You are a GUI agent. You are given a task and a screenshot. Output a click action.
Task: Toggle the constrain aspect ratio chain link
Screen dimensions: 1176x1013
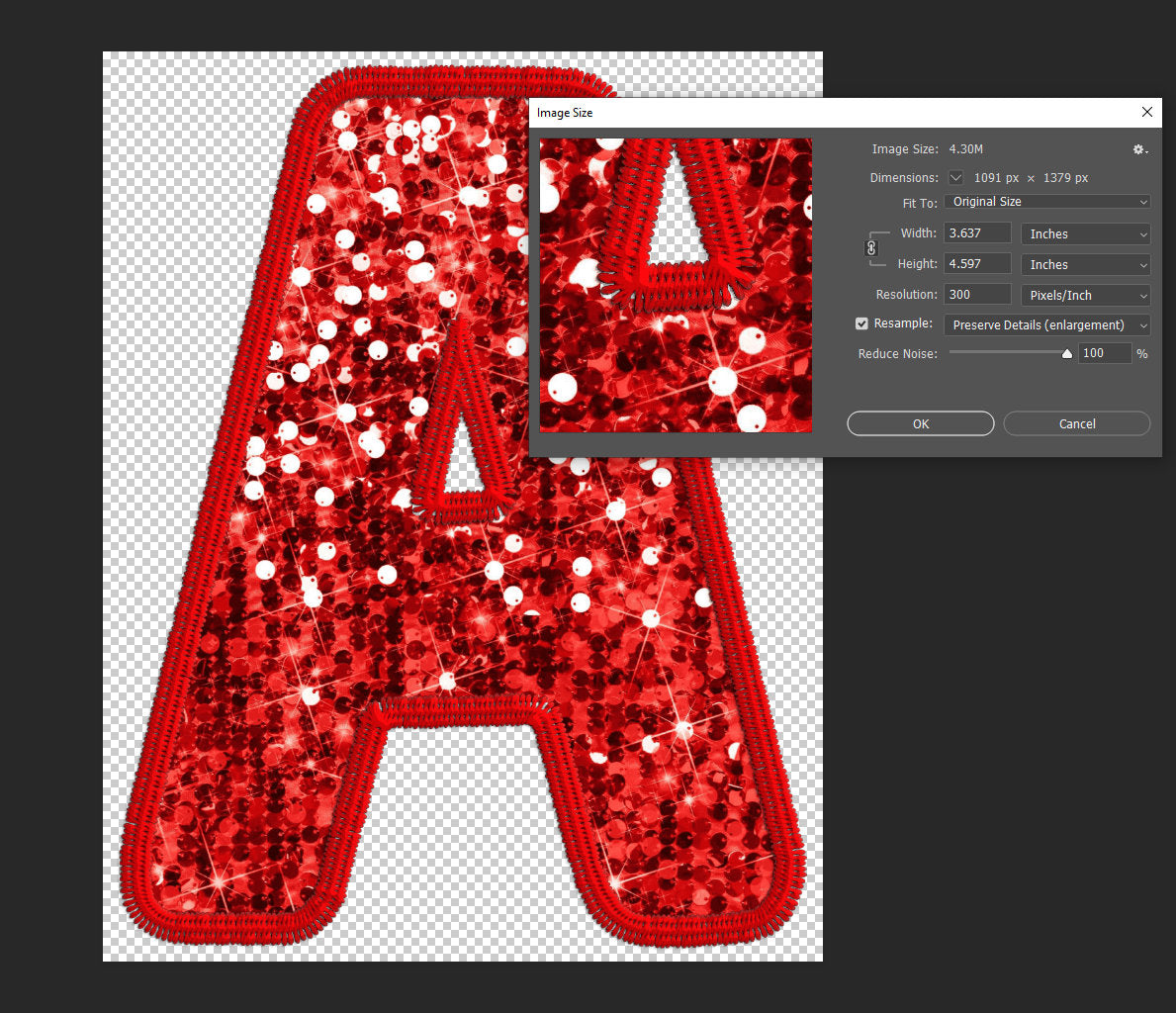tap(871, 248)
